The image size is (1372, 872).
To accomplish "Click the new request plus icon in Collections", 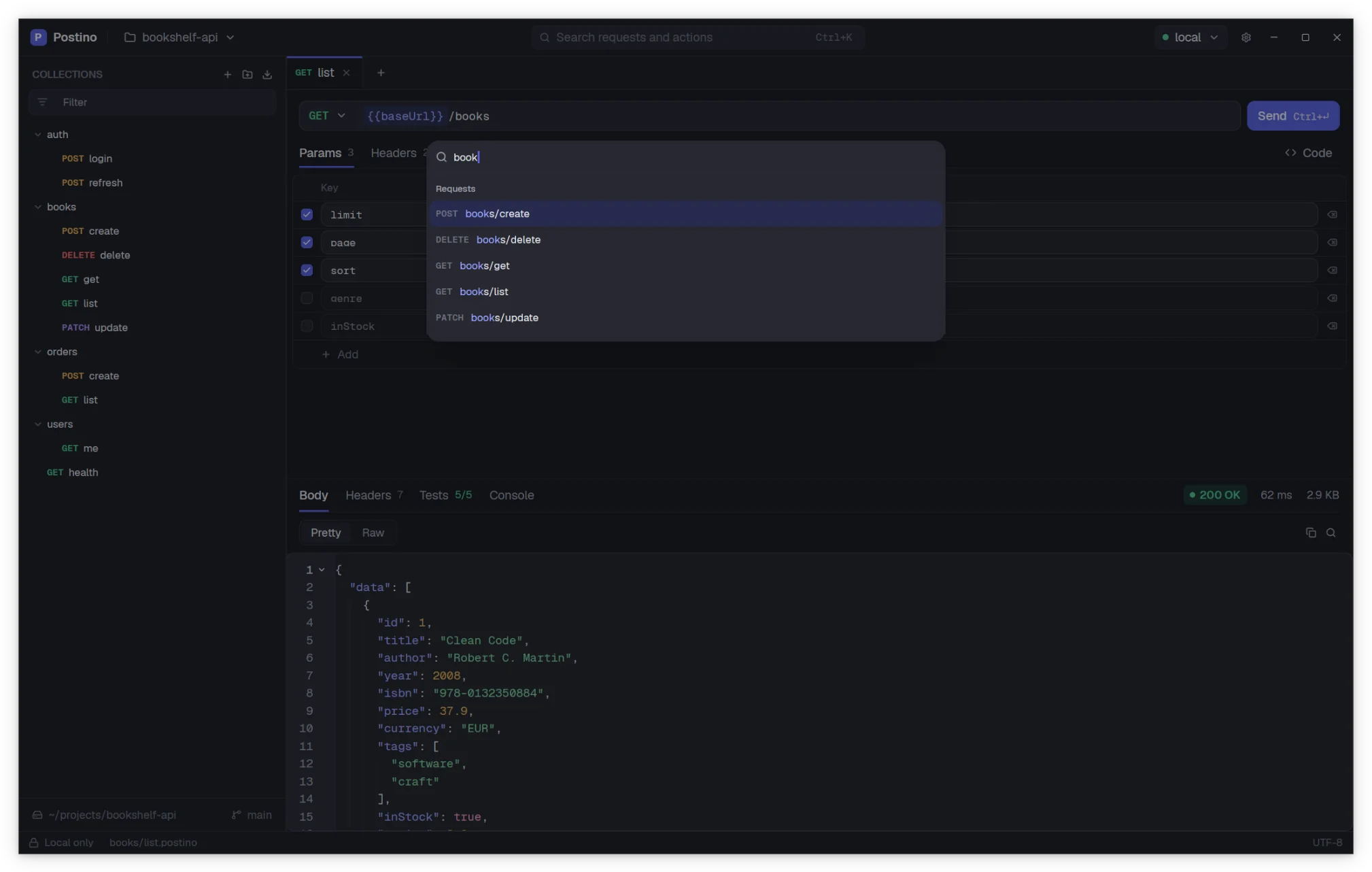I will 228,74.
